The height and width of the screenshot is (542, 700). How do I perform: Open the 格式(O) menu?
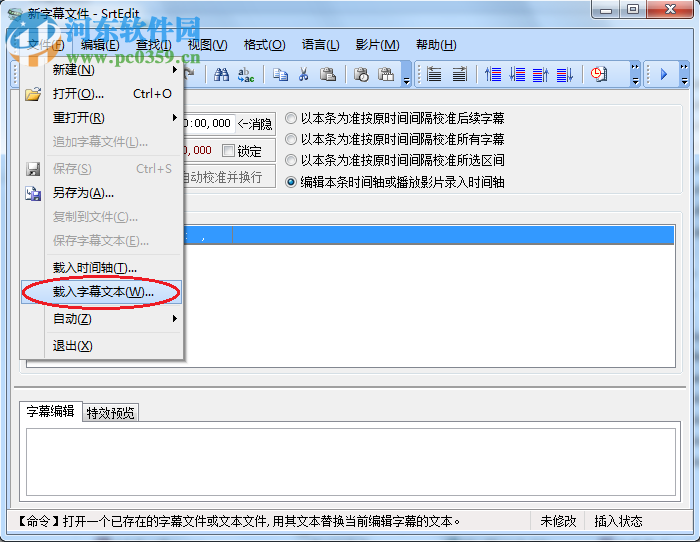(x=265, y=45)
